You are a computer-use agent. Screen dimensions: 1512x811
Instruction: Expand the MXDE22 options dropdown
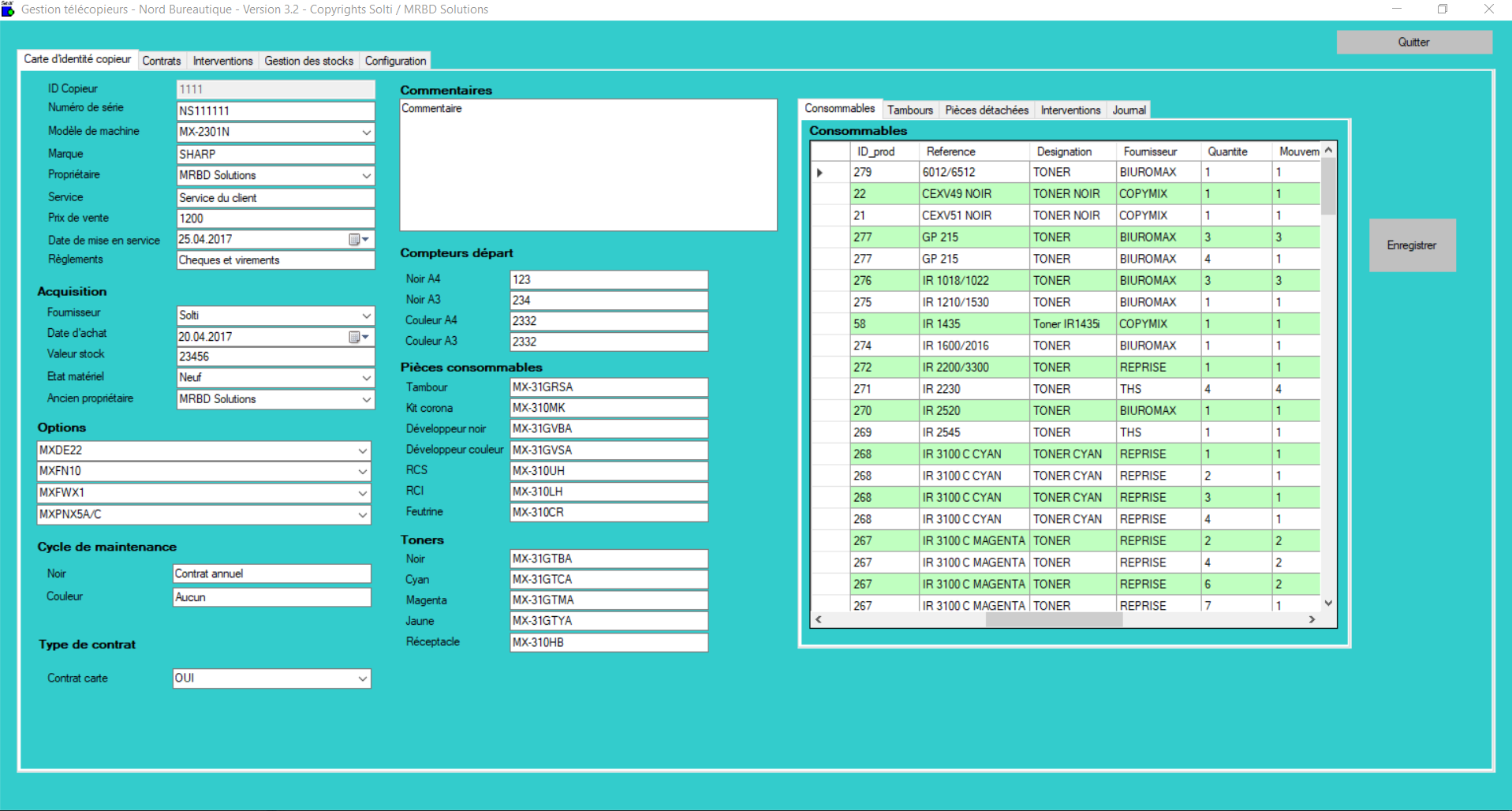(362, 450)
